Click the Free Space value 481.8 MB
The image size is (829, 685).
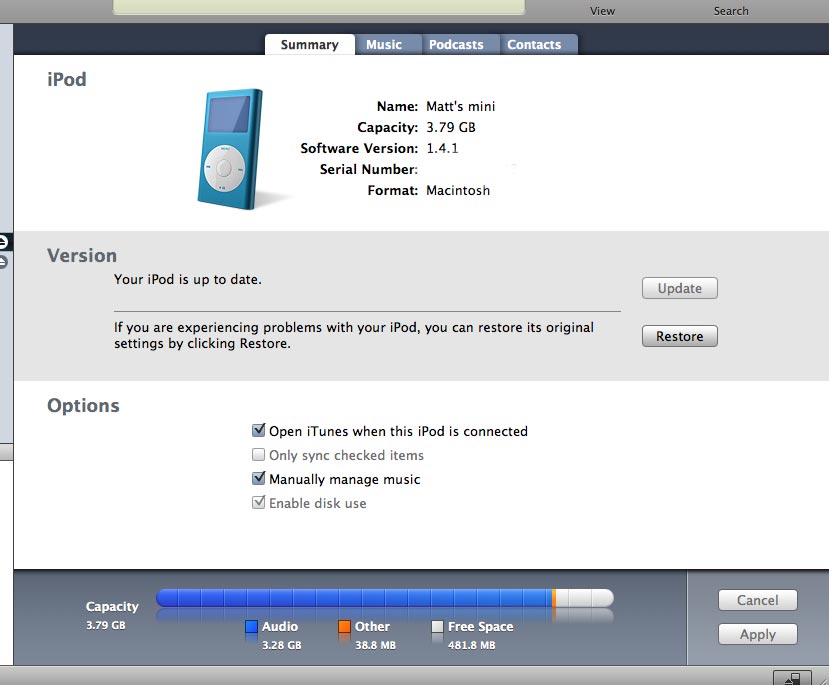[472, 645]
